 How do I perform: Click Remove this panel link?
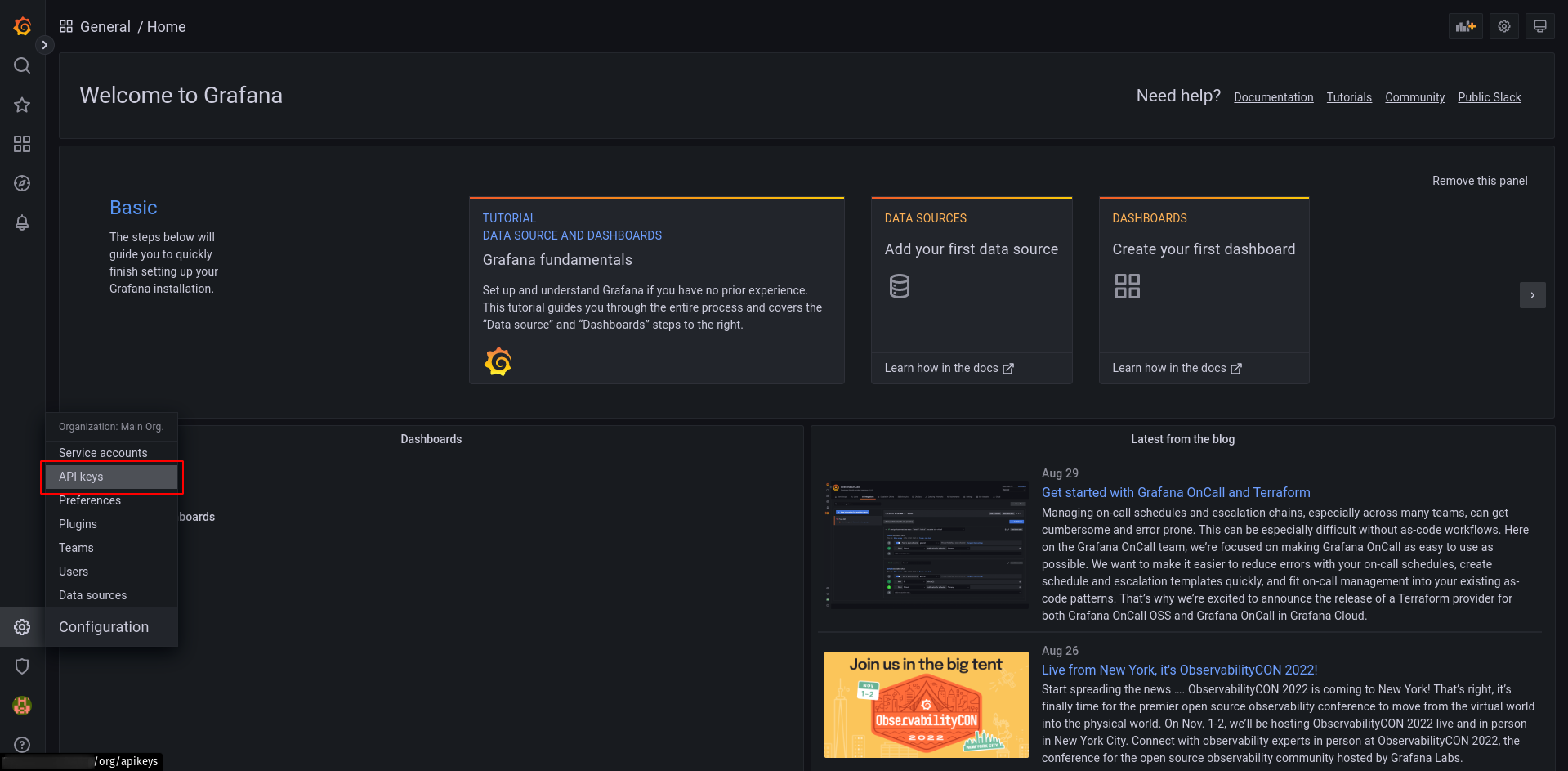coord(1480,181)
